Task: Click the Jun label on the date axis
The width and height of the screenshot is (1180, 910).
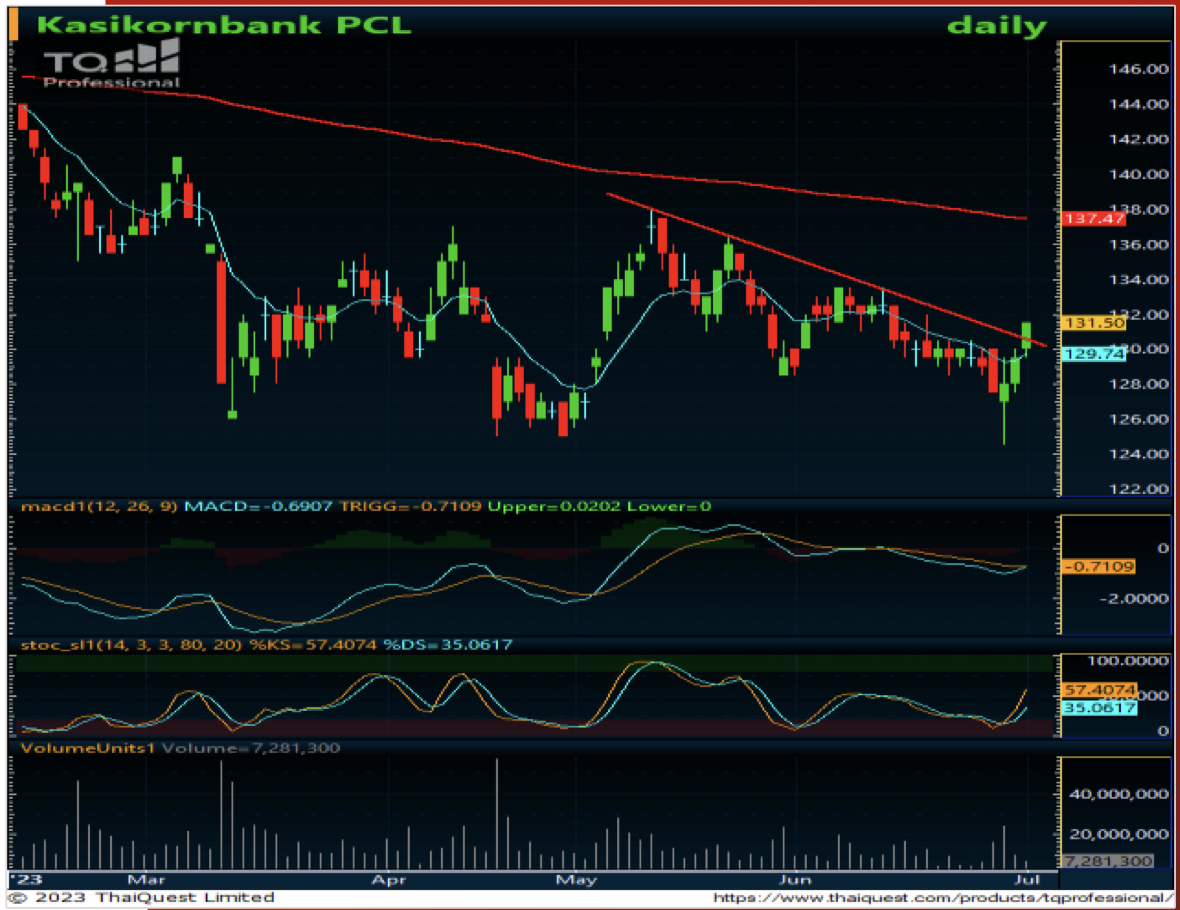Action: point(795,879)
